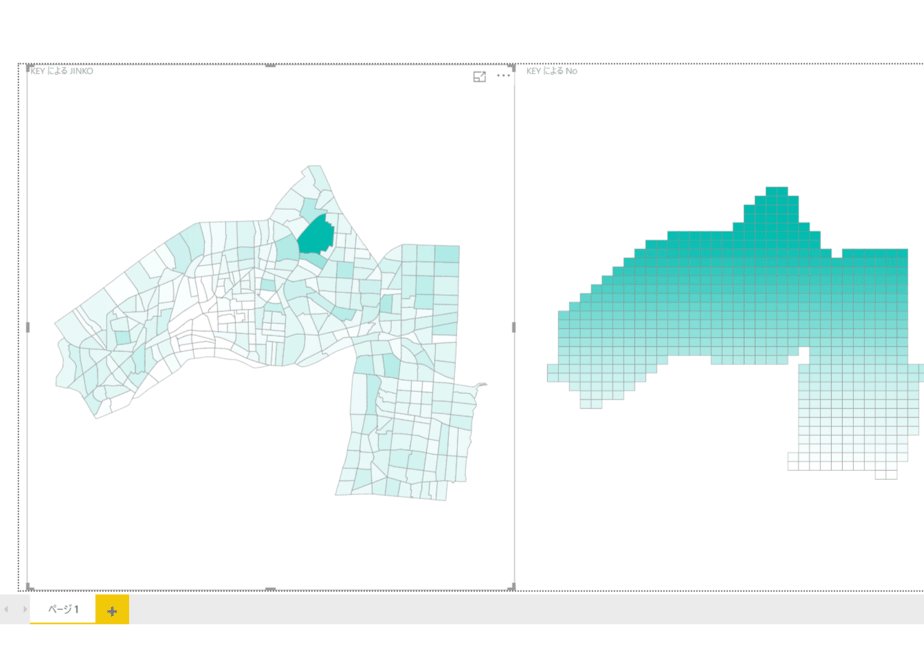Select the ページ 1 page tab
924x660 pixels.
pyautogui.click(x=63, y=609)
